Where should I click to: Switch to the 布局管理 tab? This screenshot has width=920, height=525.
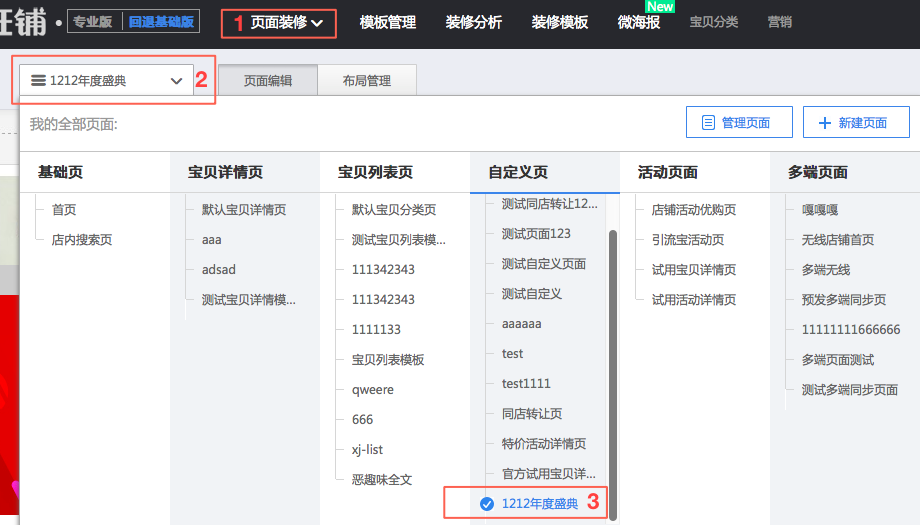click(x=366, y=81)
